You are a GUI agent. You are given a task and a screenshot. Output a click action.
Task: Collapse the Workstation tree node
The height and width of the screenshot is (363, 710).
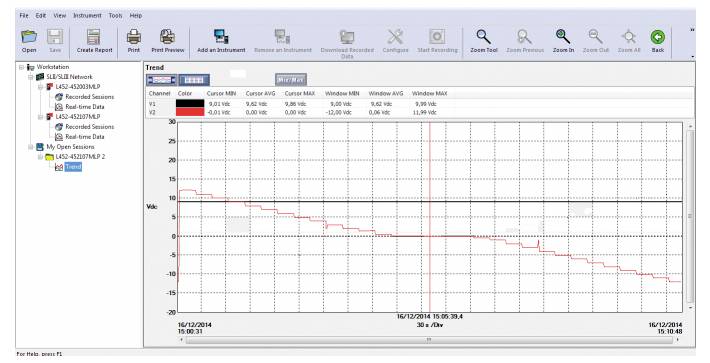click(x=21, y=67)
